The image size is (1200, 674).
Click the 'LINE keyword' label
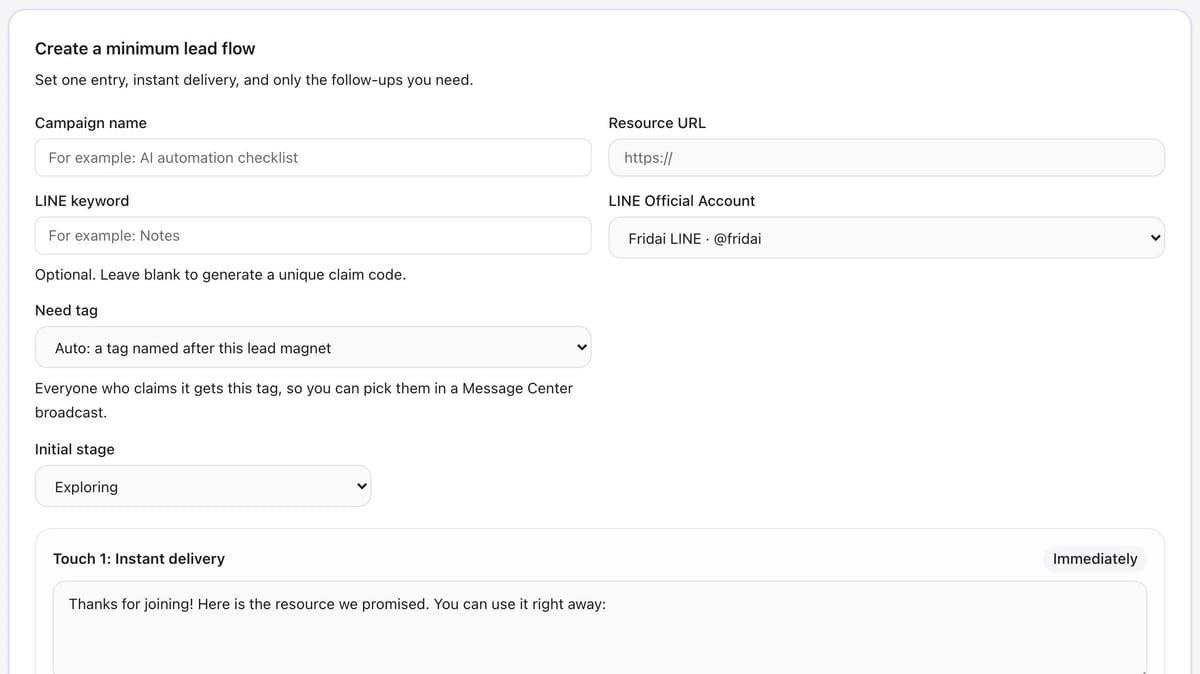[82, 201]
